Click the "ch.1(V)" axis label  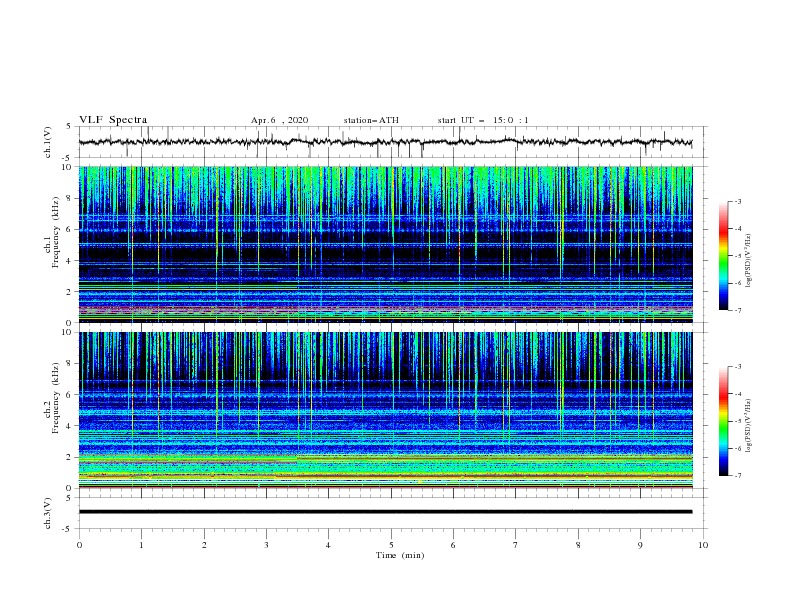[x=48, y=142]
